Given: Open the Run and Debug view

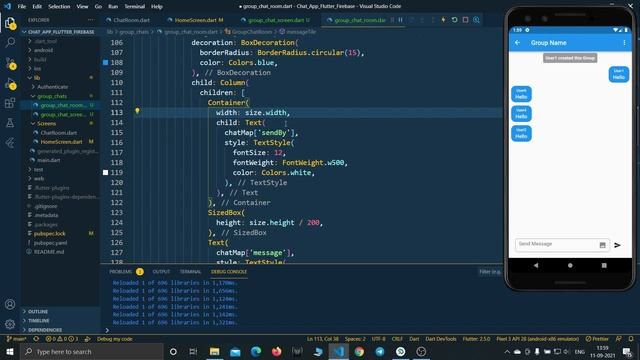Looking at the screenshot, I should tap(10, 83).
